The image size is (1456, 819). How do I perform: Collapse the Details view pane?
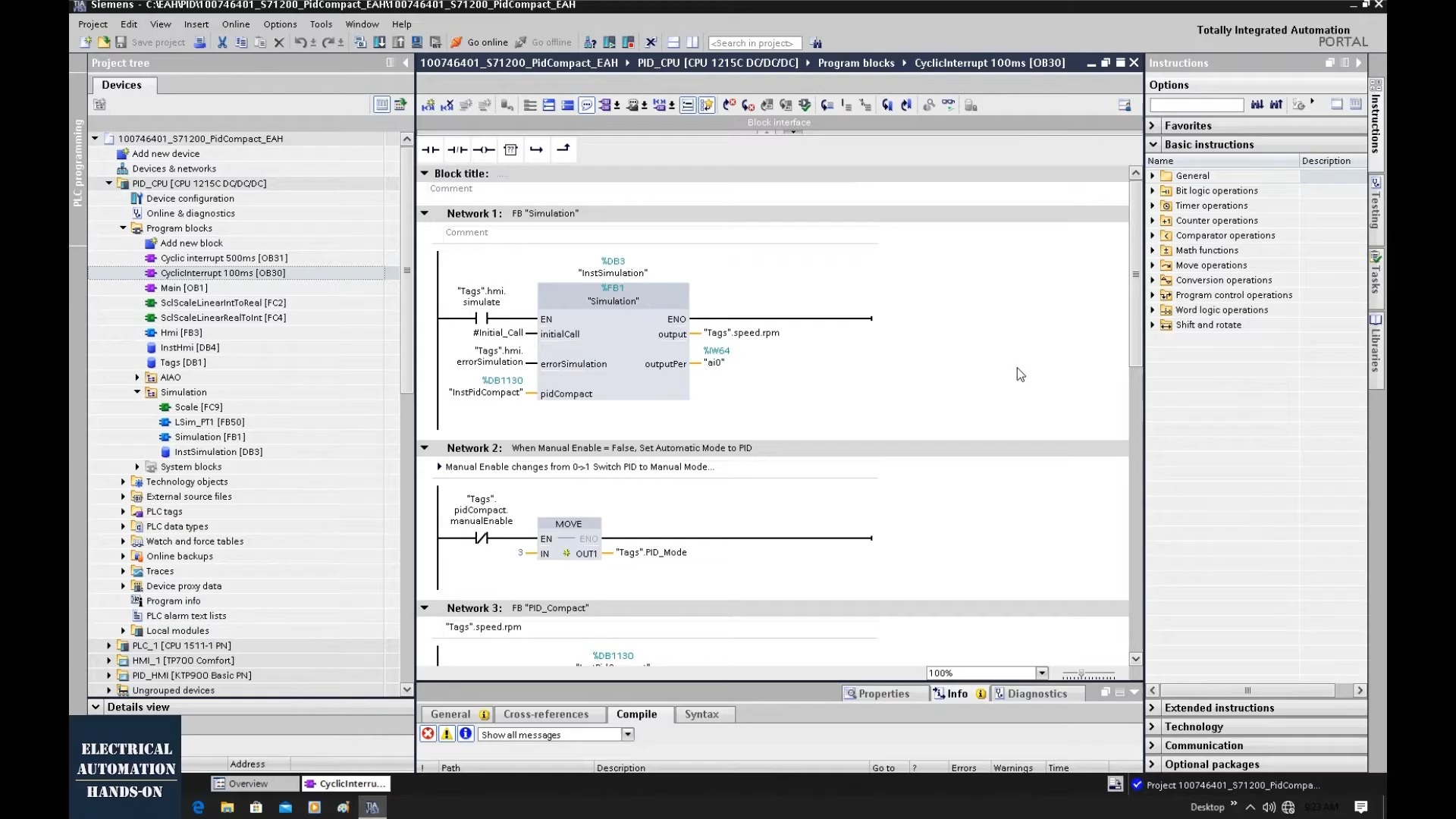click(96, 706)
